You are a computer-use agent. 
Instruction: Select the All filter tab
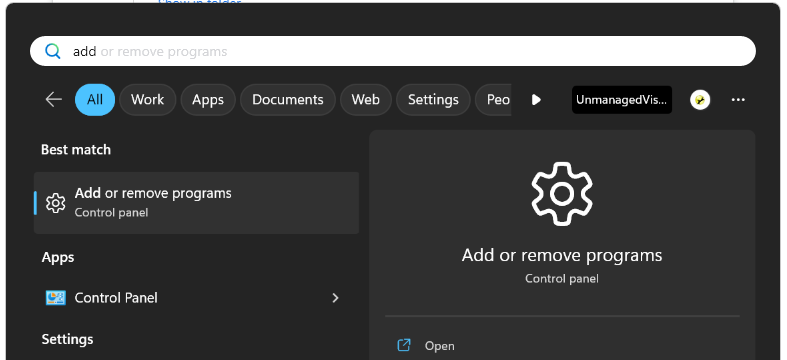(x=95, y=100)
